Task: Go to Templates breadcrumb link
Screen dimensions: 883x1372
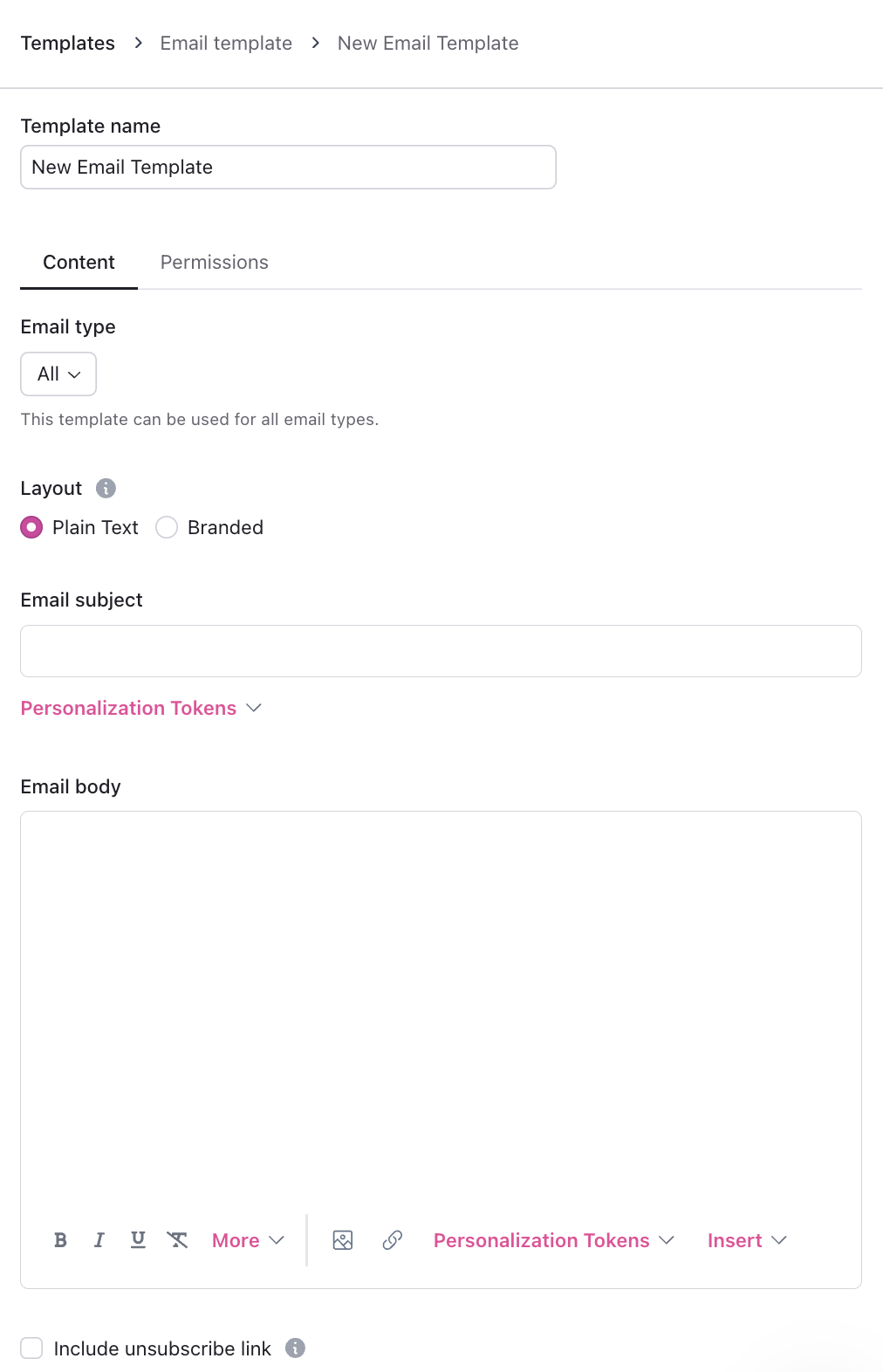Action: pyautogui.click(x=68, y=44)
